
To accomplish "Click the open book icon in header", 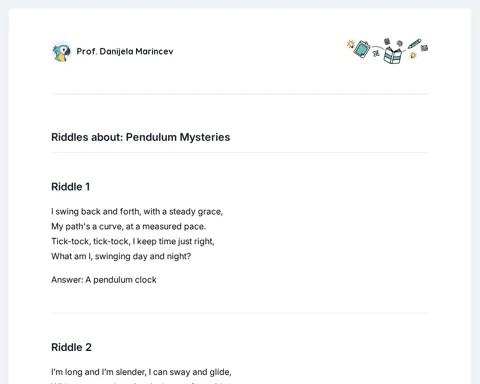I will [393, 55].
